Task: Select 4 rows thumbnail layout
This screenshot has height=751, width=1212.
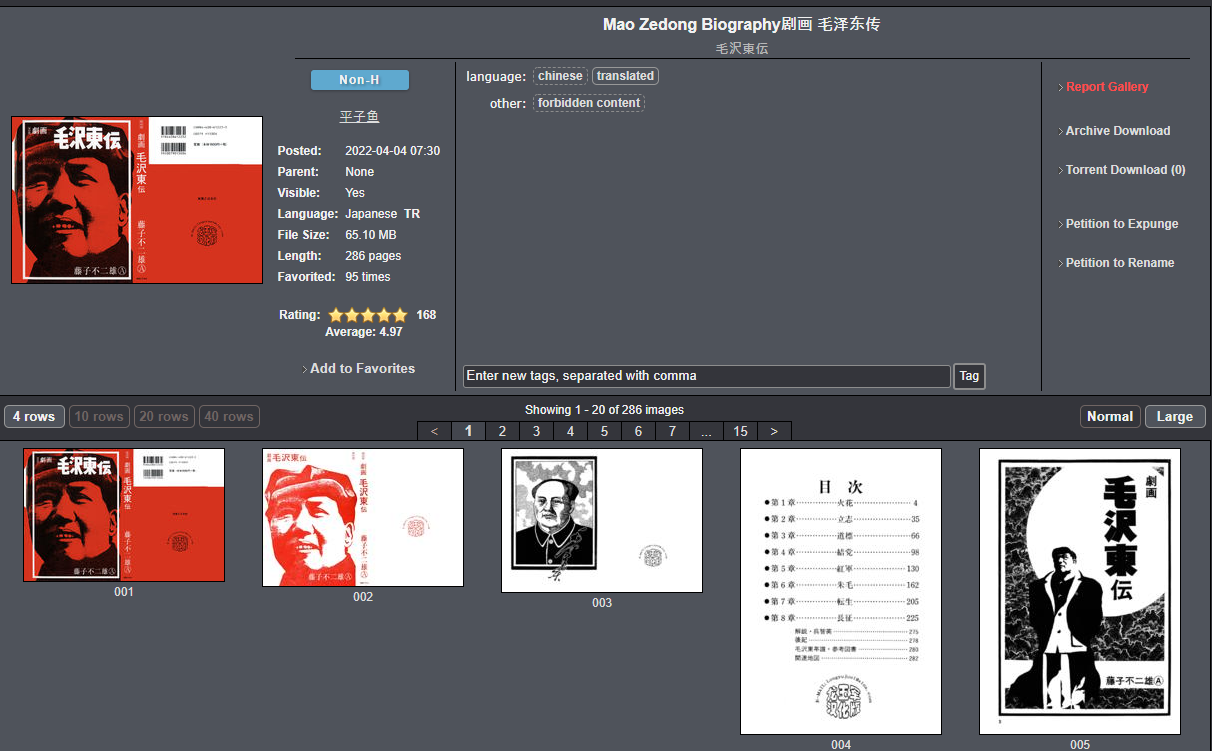Action: tap(34, 417)
